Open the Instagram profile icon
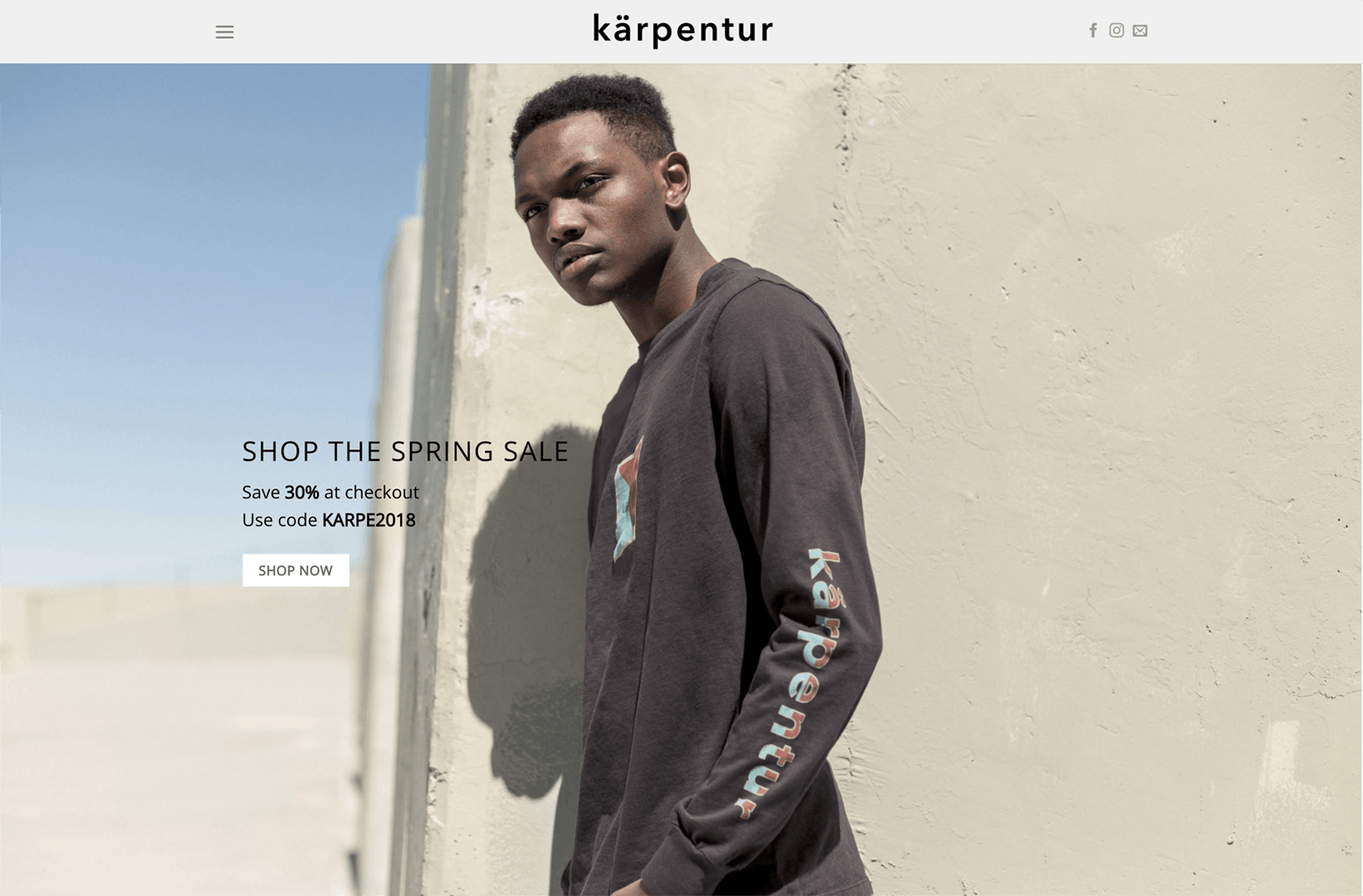The image size is (1363, 896). point(1116,30)
